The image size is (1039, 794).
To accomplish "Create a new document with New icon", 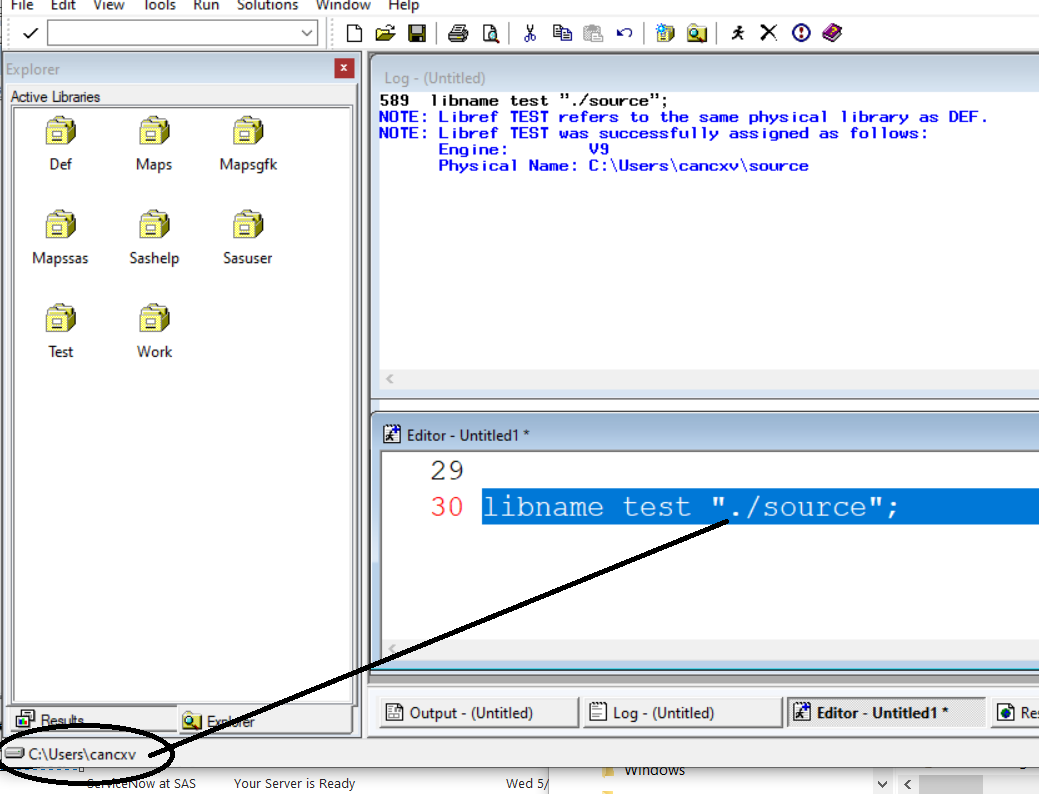I will pos(354,33).
